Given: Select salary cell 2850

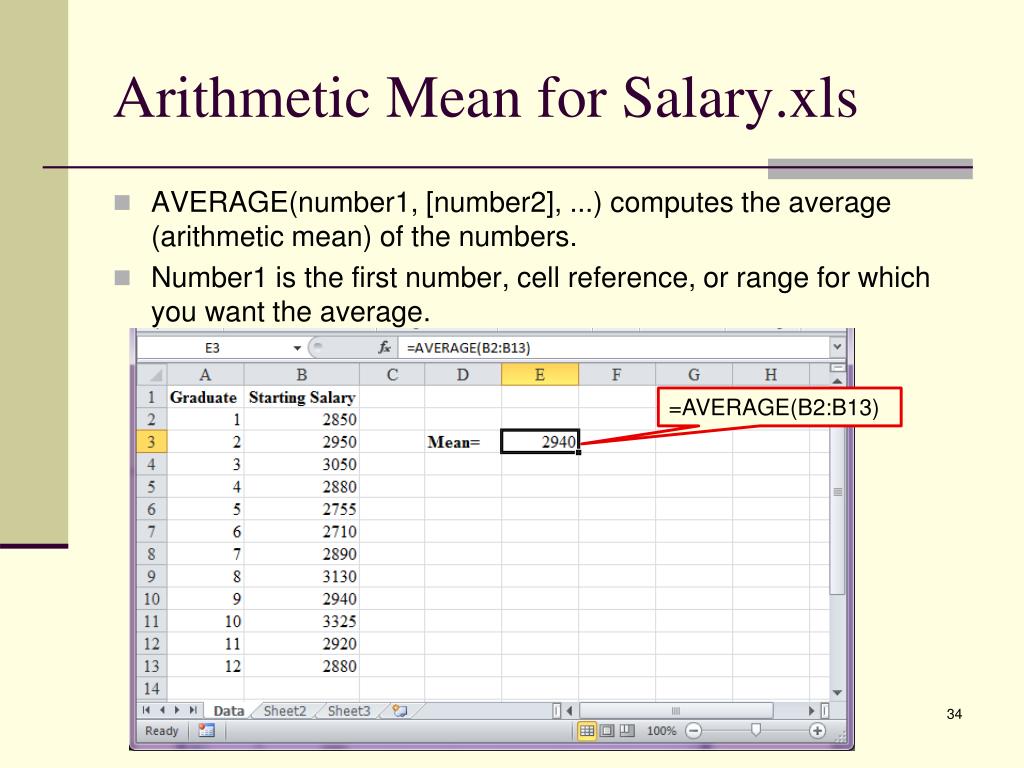Looking at the screenshot, I should pos(302,419).
